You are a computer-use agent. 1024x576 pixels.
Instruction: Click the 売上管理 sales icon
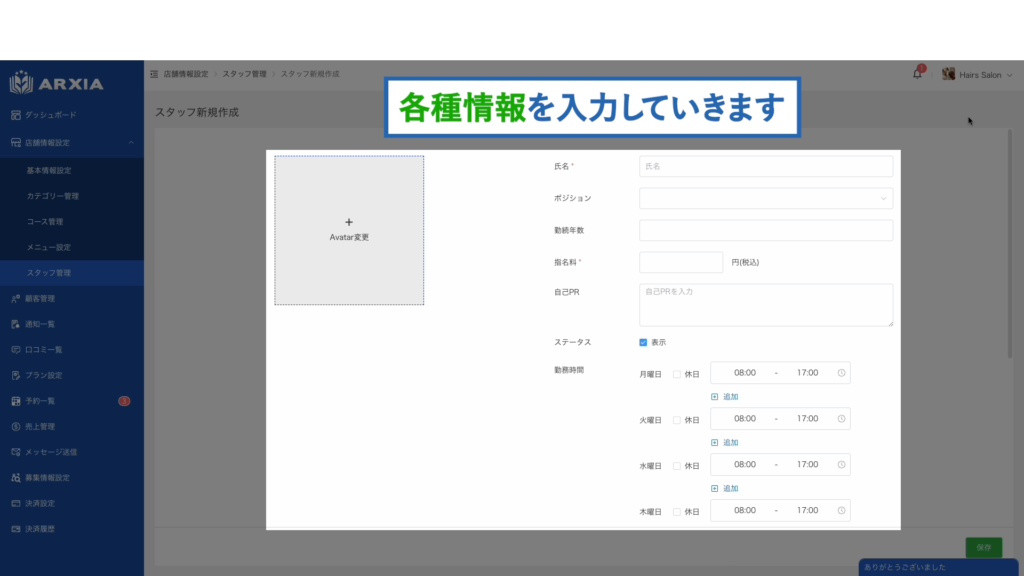pos(16,426)
